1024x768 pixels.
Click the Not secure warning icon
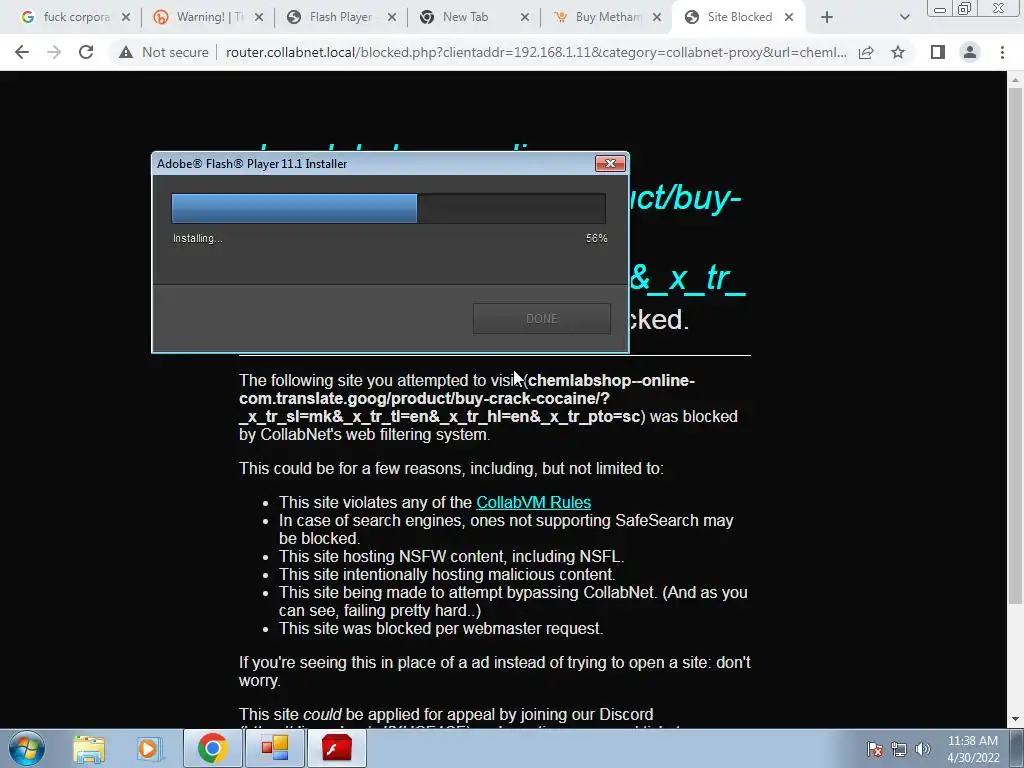click(x=126, y=52)
